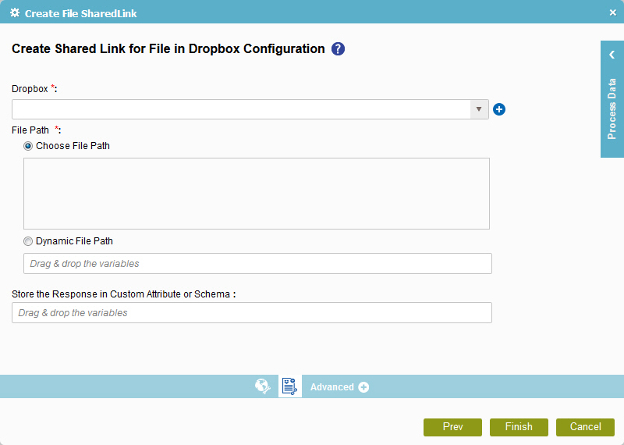Viewport: 624px width, 445px height.
Task: Open the Dropbox dropdown arrow
Action: [479, 109]
